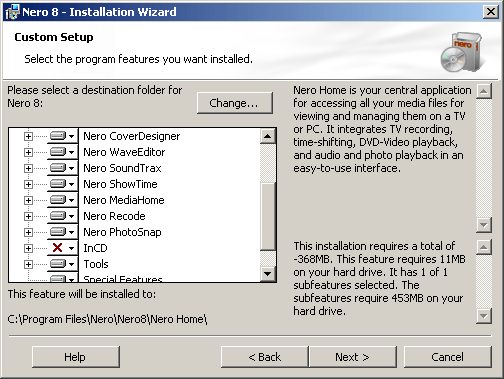This screenshot has height=379, width=504.
Task: Go to previous step with Back
Action: (x=264, y=357)
